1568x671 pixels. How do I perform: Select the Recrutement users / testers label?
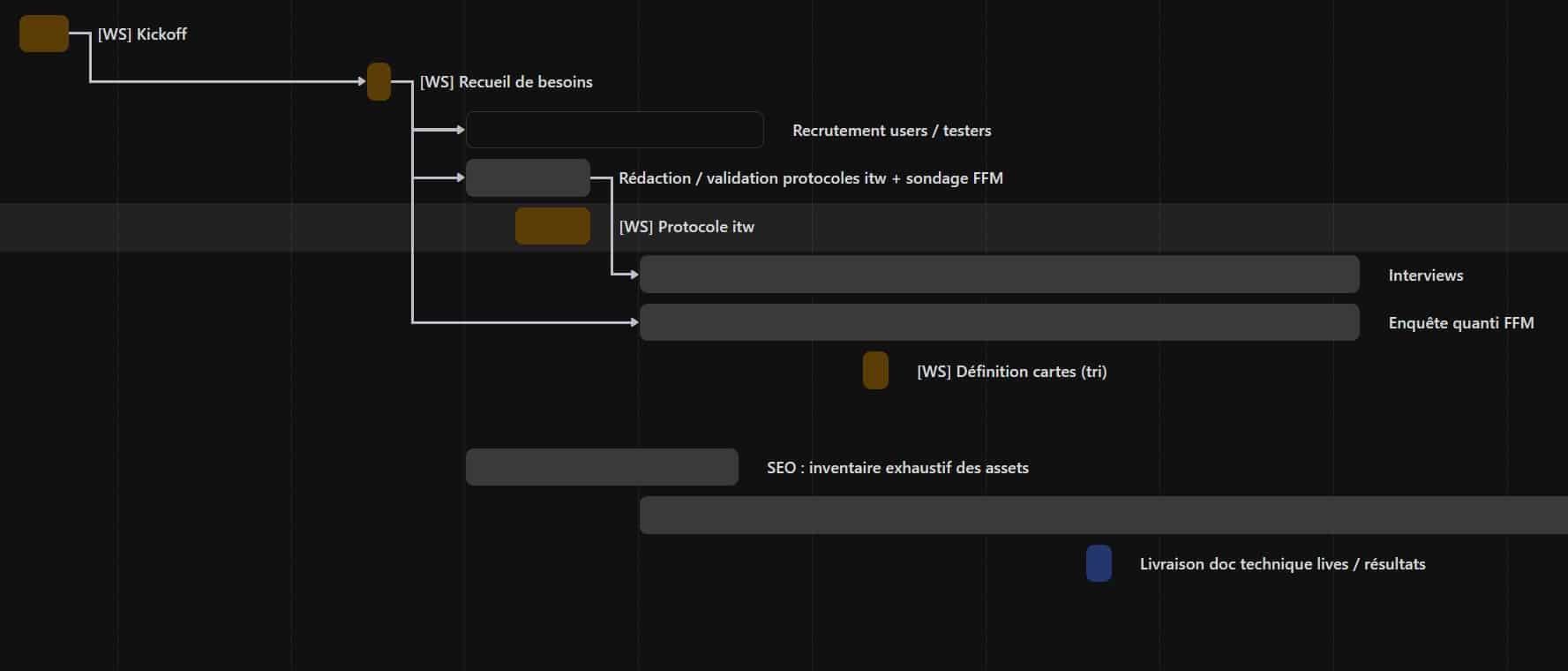coord(891,131)
